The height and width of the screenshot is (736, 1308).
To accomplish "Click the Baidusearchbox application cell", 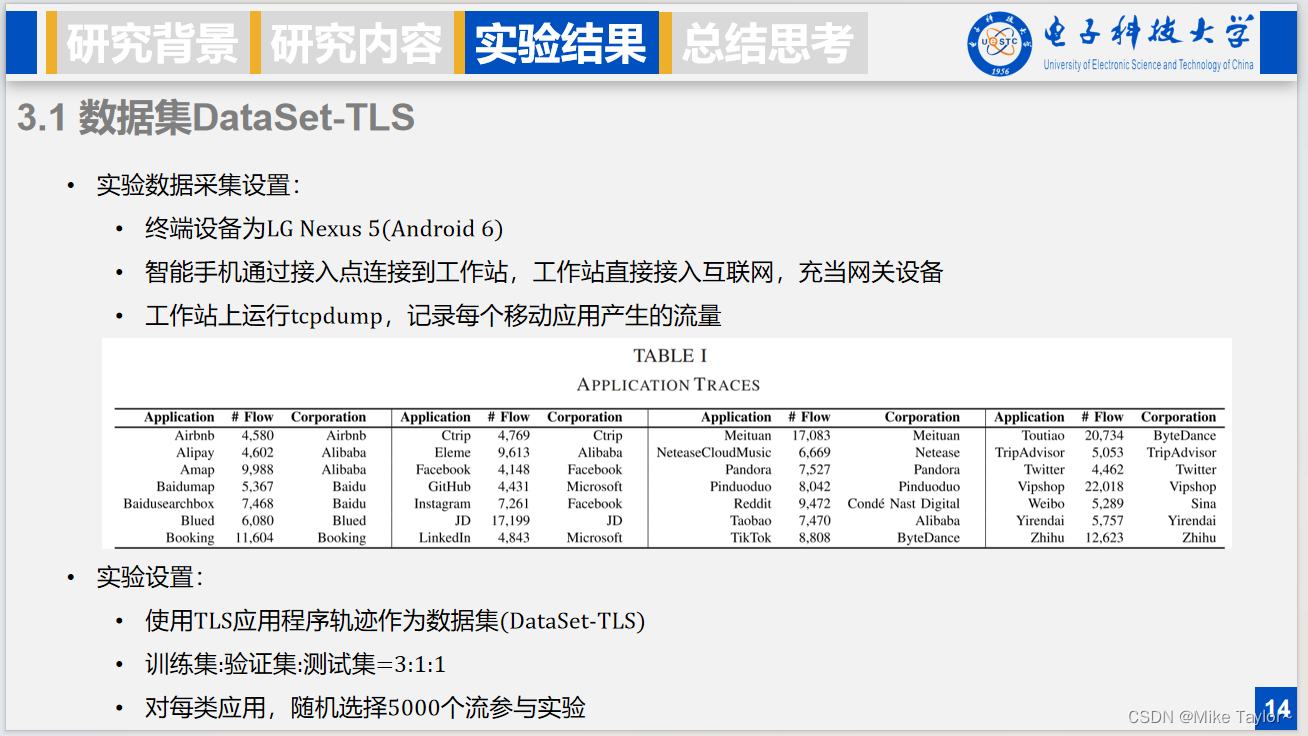I will (169, 504).
